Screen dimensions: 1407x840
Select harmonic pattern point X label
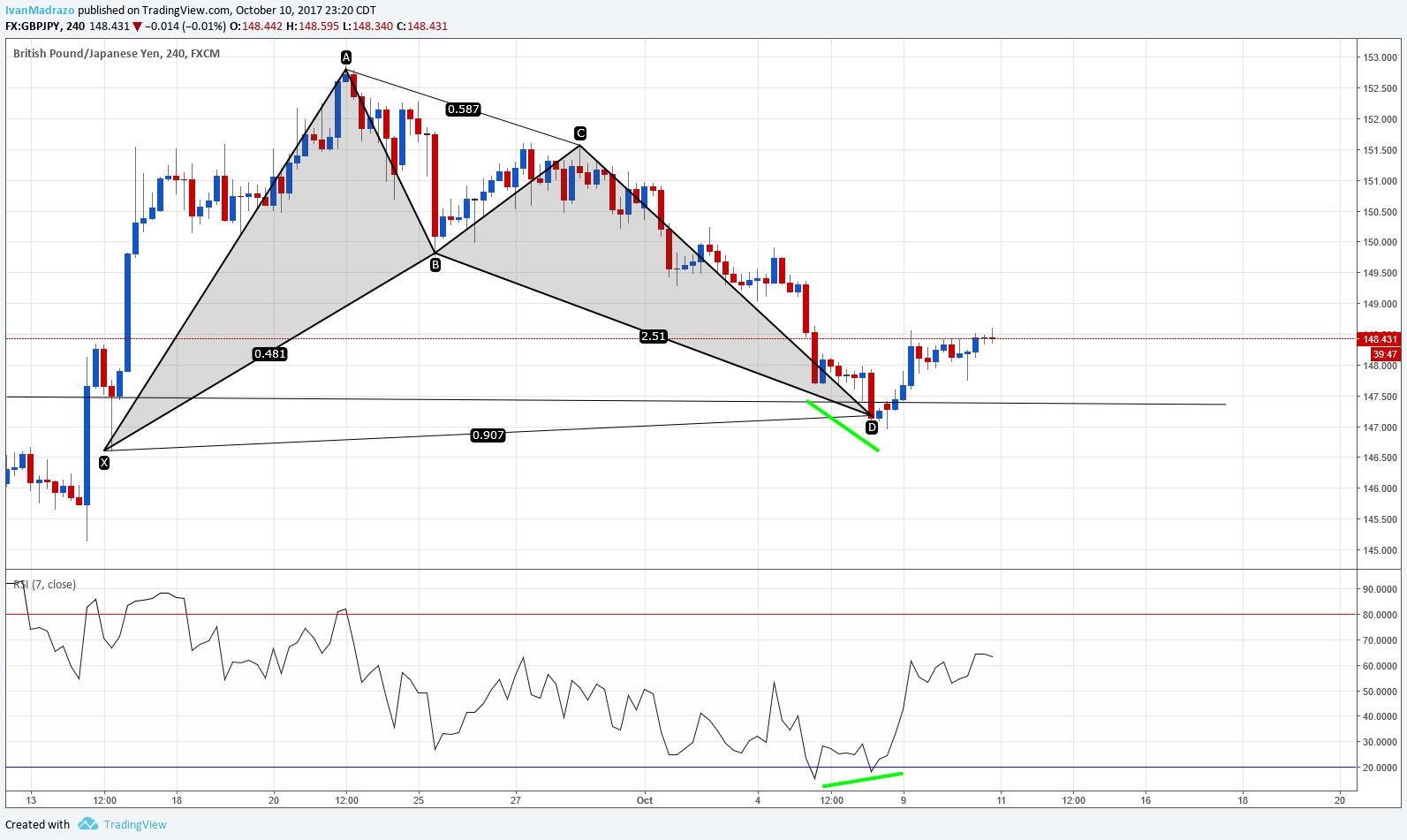tap(104, 462)
